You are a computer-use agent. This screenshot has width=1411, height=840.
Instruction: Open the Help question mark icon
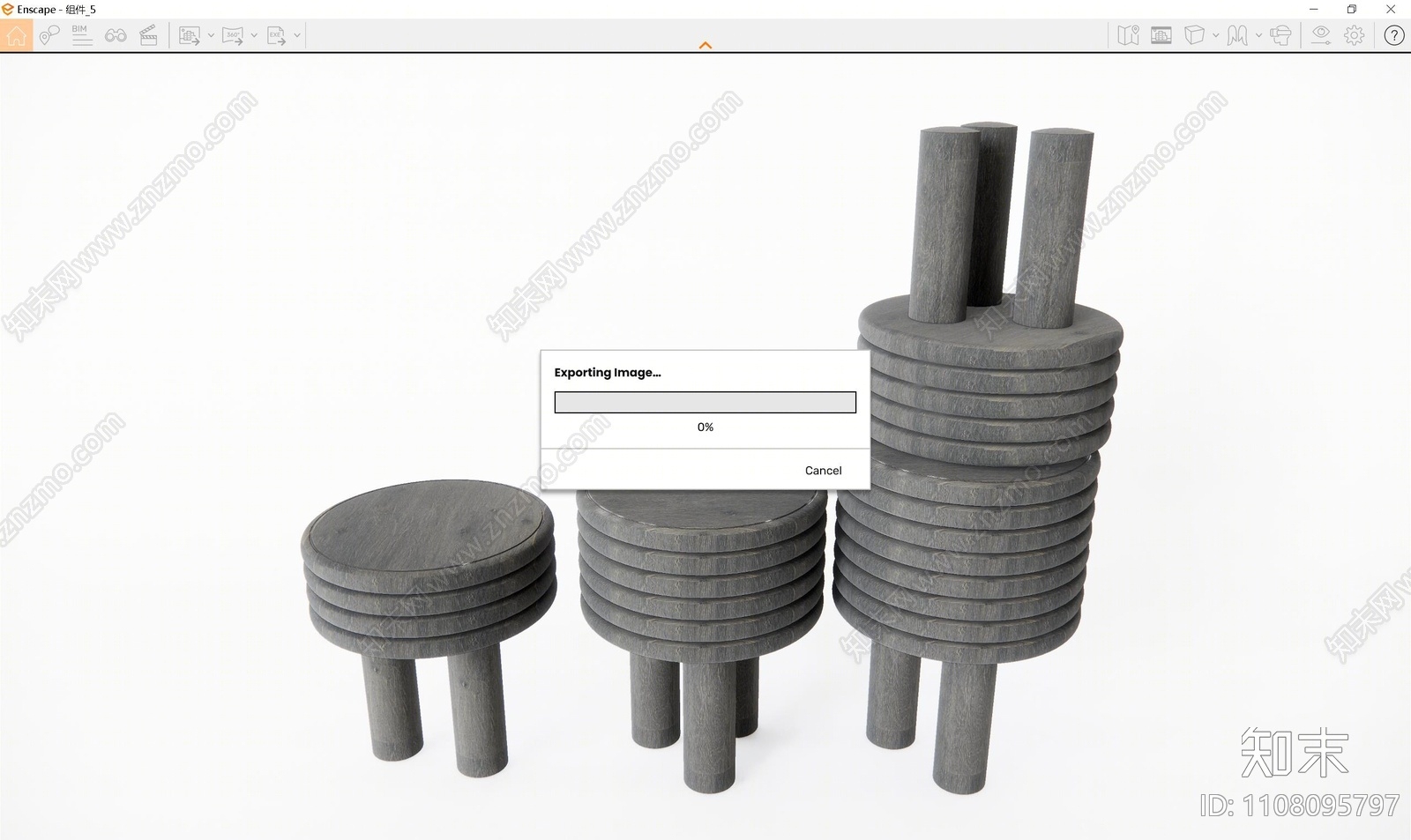pyautogui.click(x=1394, y=35)
